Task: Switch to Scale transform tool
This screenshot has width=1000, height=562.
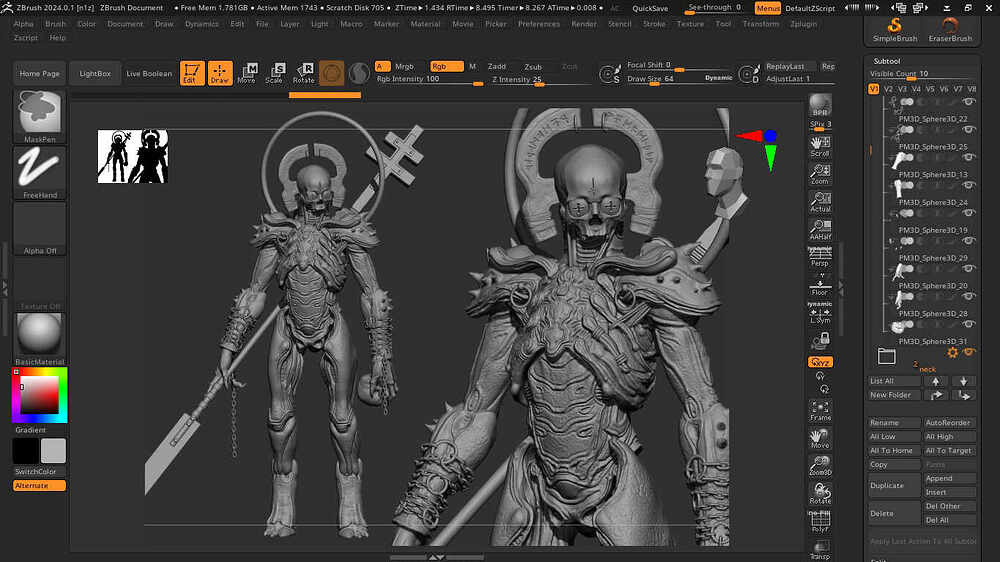Action: [x=275, y=73]
